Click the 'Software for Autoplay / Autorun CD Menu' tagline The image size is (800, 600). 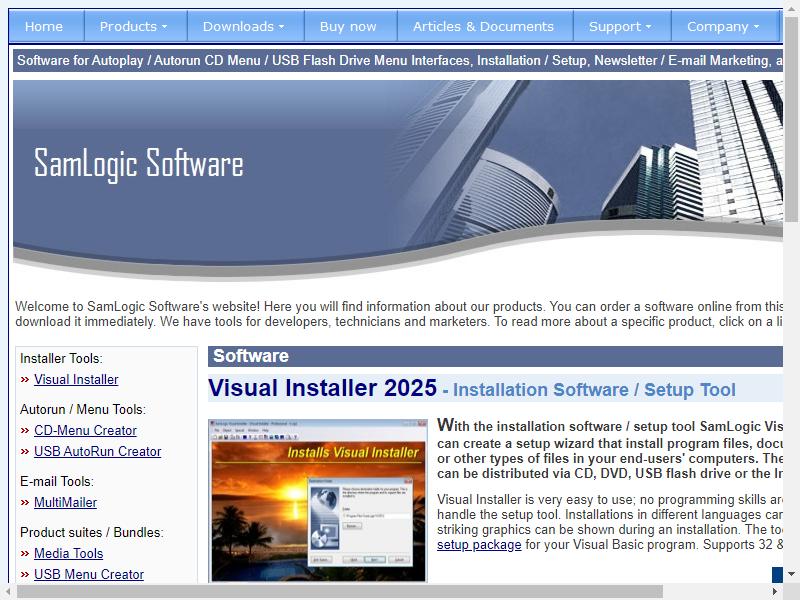click(x=139, y=61)
